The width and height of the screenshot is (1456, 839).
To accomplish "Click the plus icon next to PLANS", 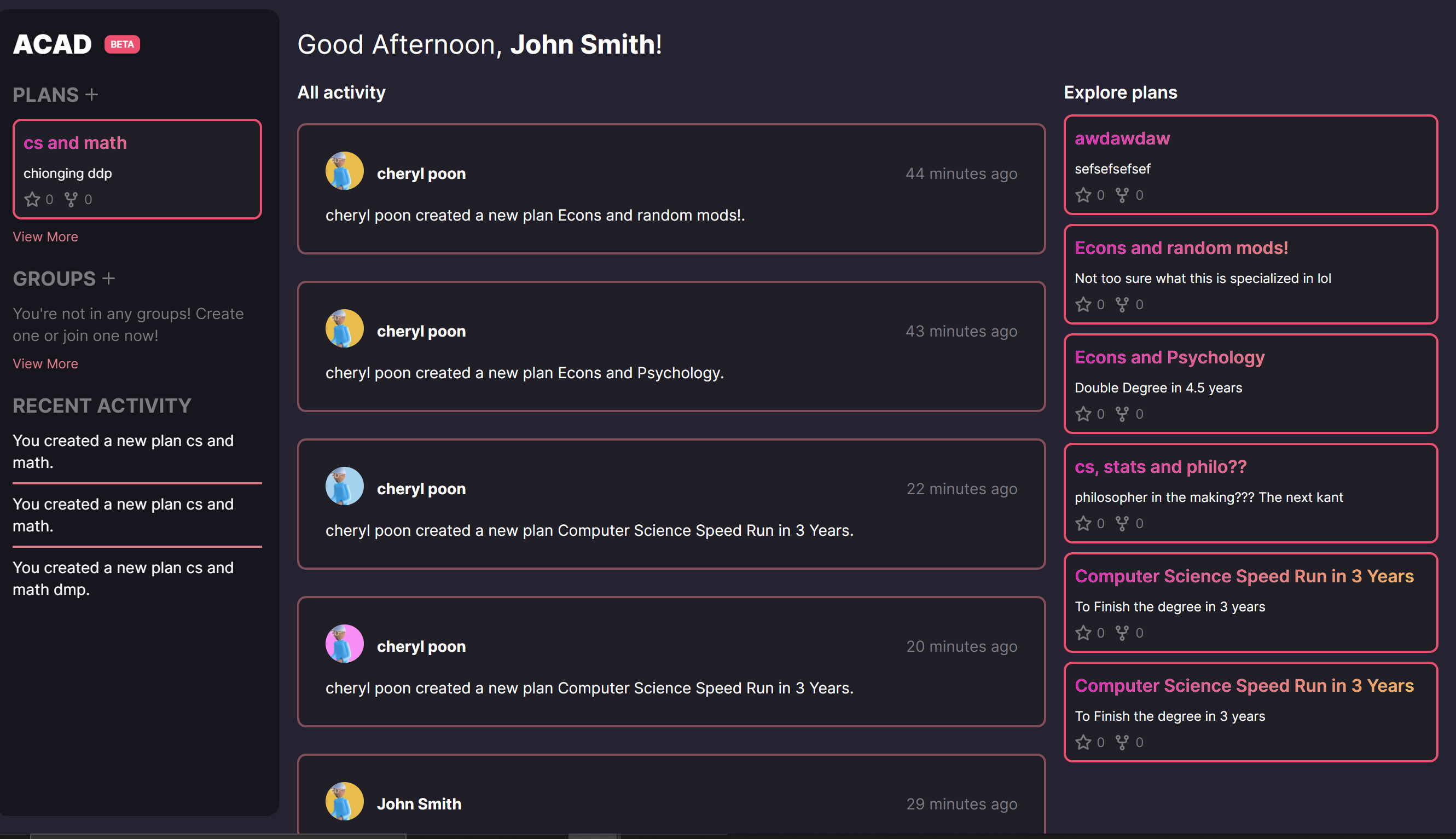I will pyautogui.click(x=91, y=95).
